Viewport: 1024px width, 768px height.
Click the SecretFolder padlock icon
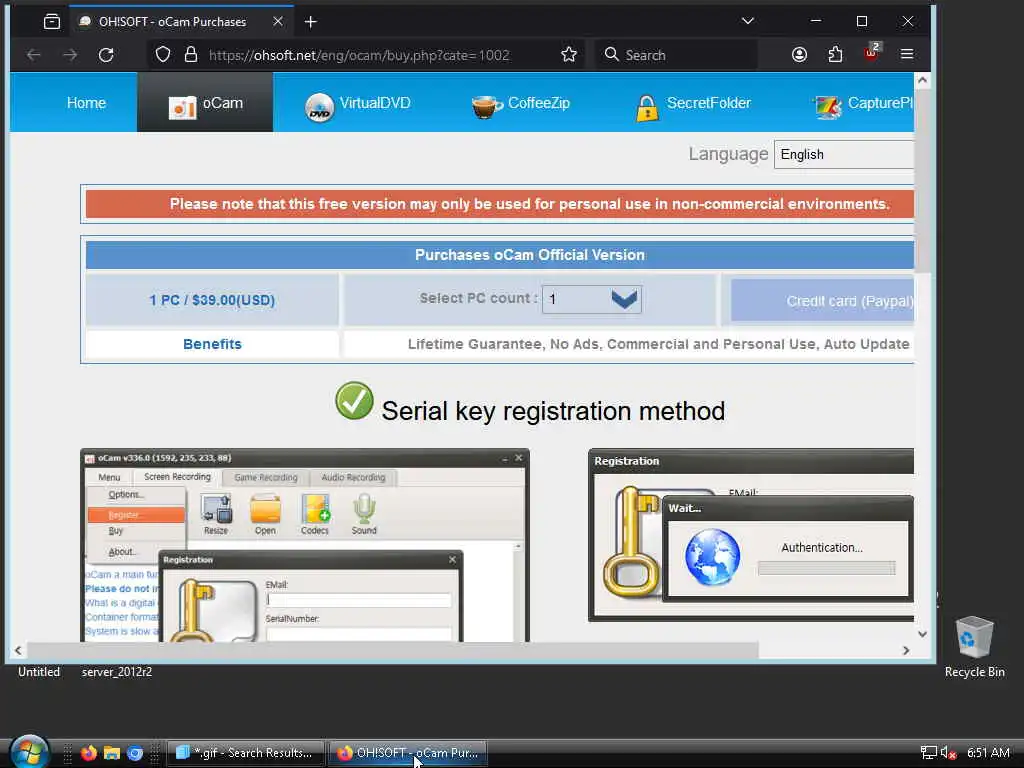tap(647, 108)
